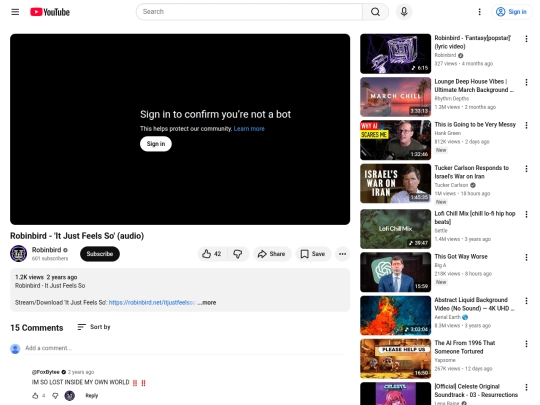Open Sort by comments dropdown
Viewport: 540px width, 405px height.
click(94, 327)
